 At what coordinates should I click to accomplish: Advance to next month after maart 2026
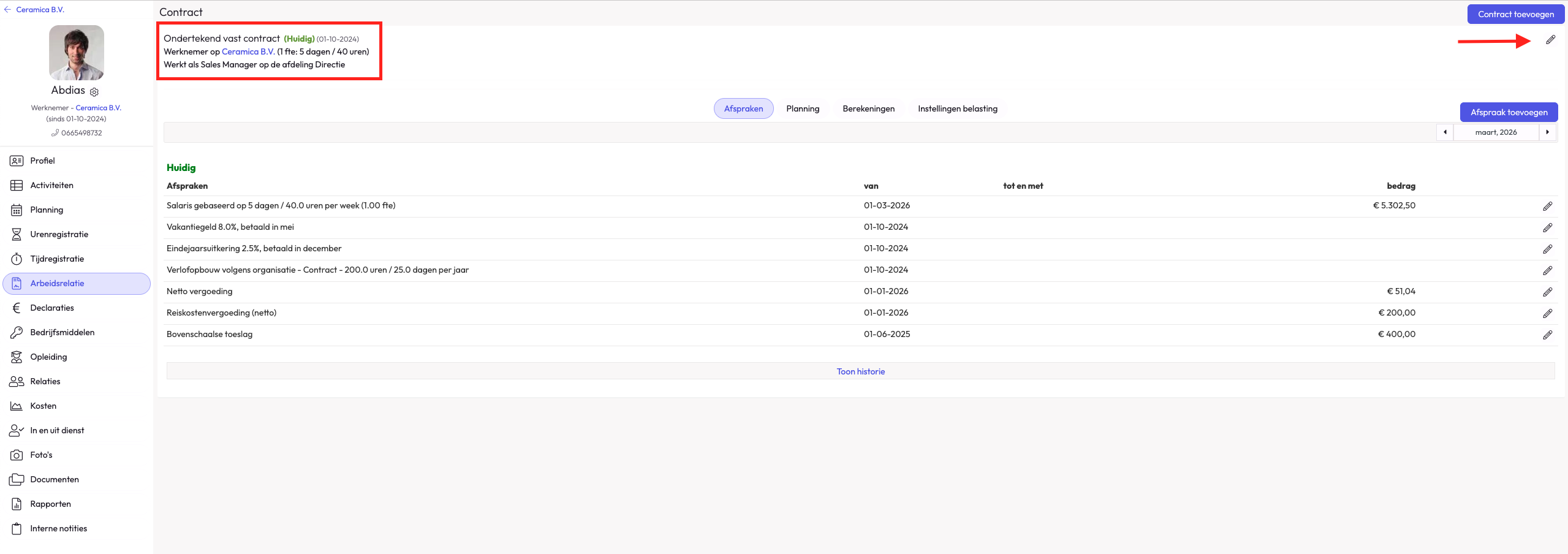click(1547, 132)
